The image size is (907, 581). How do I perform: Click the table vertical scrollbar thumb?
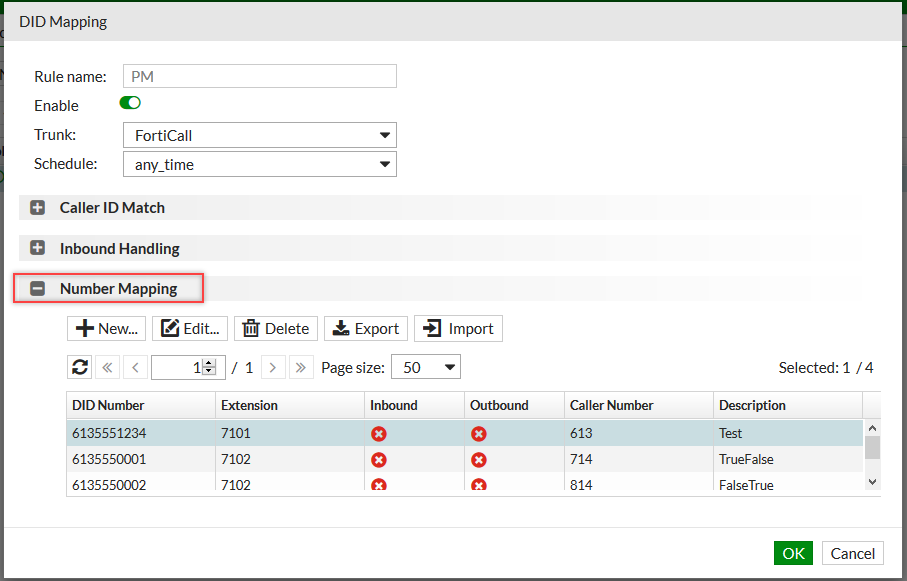pyautogui.click(x=872, y=447)
